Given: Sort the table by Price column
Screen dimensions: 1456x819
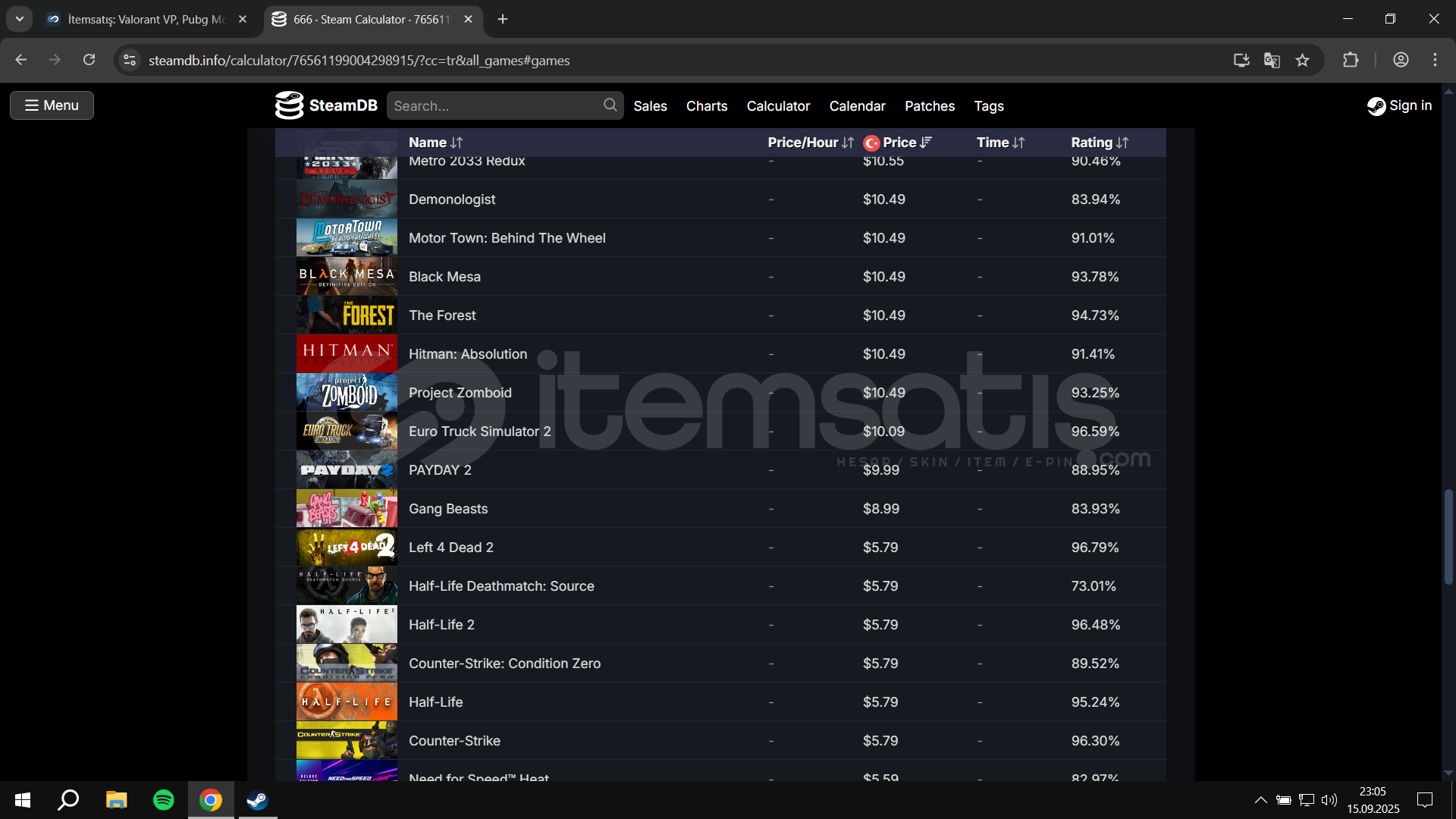Looking at the screenshot, I should (x=908, y=143).
